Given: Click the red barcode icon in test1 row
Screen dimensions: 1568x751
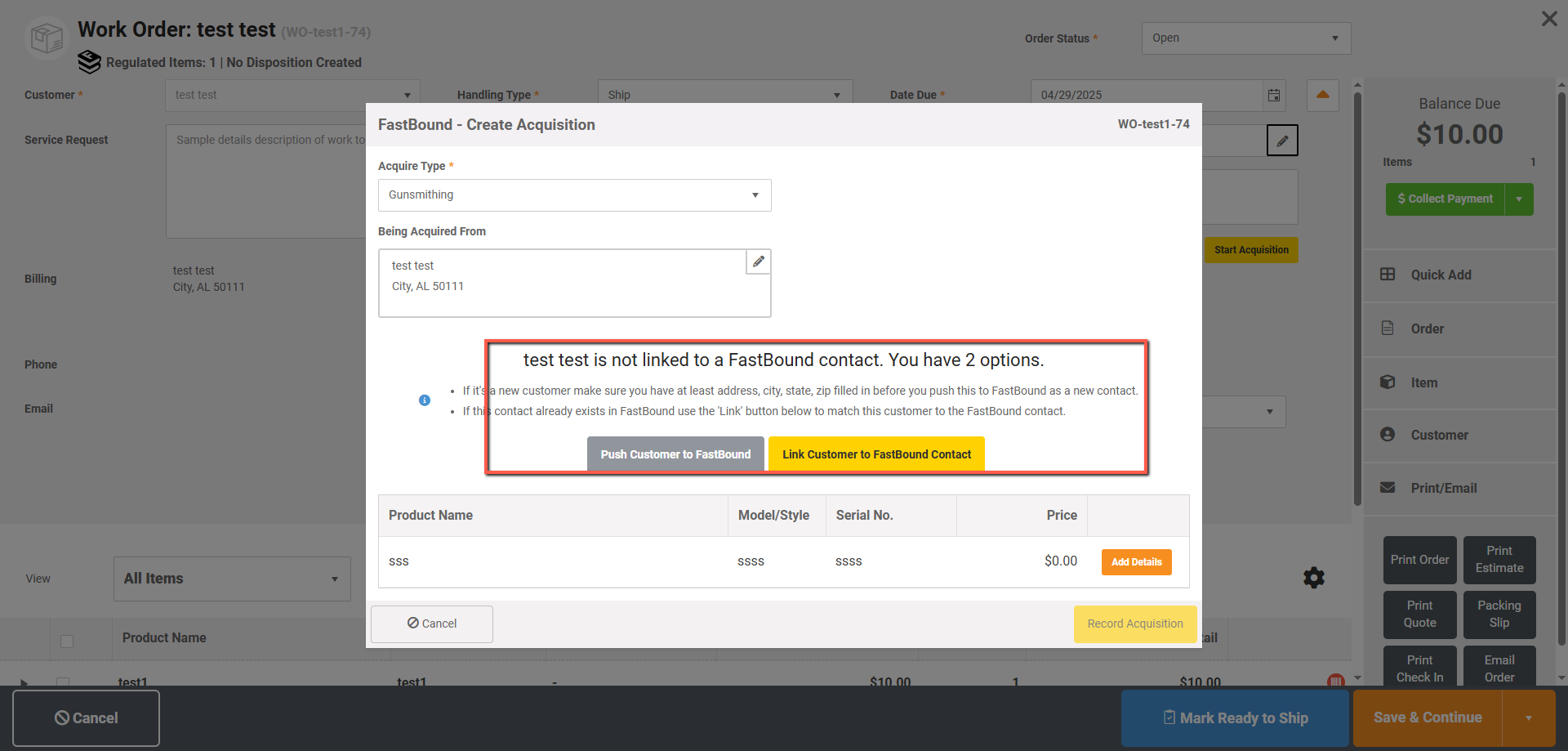Looking at the screenshot, I should 1336,680.
